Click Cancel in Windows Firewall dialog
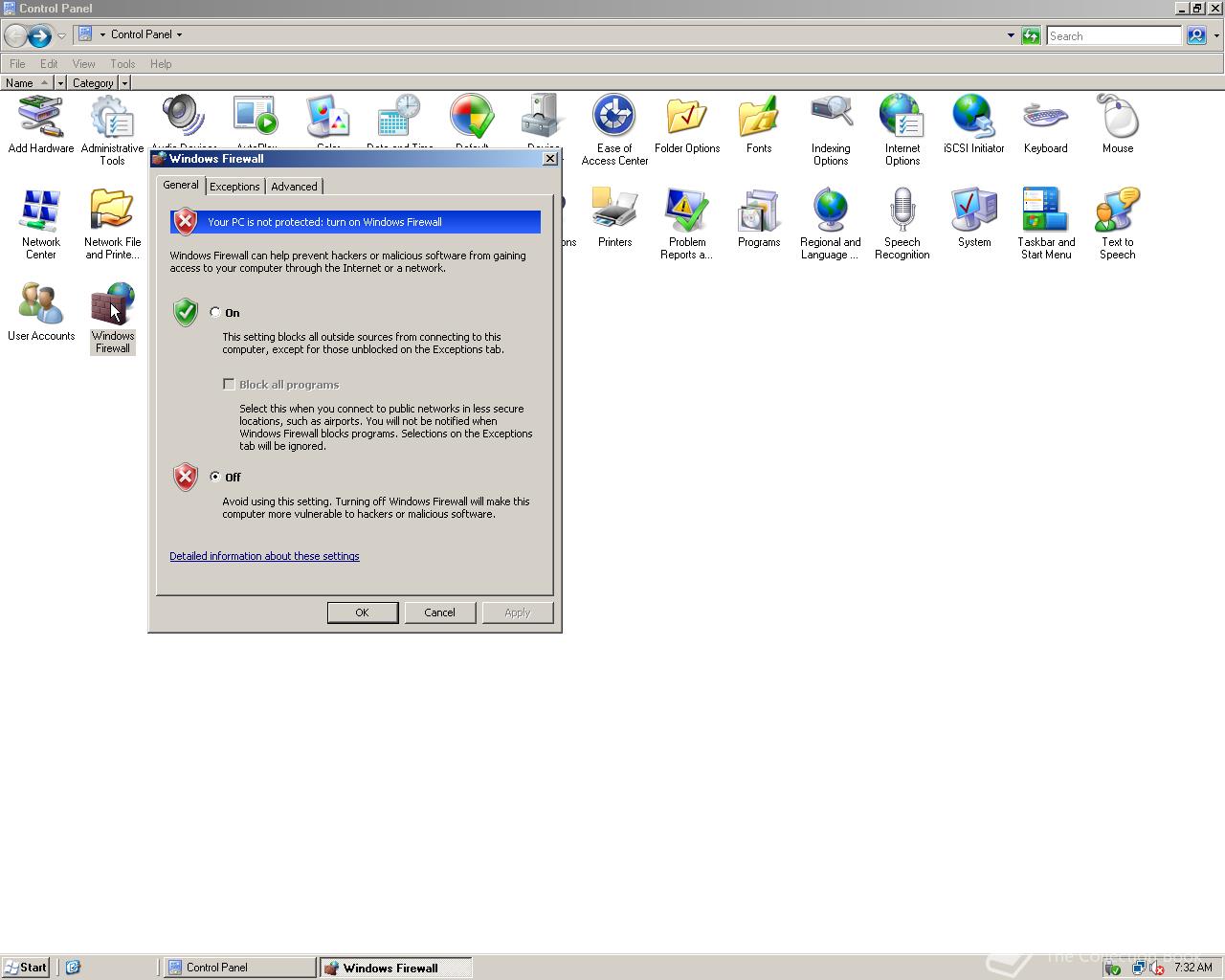The image size is (1225, 980). 440,612
